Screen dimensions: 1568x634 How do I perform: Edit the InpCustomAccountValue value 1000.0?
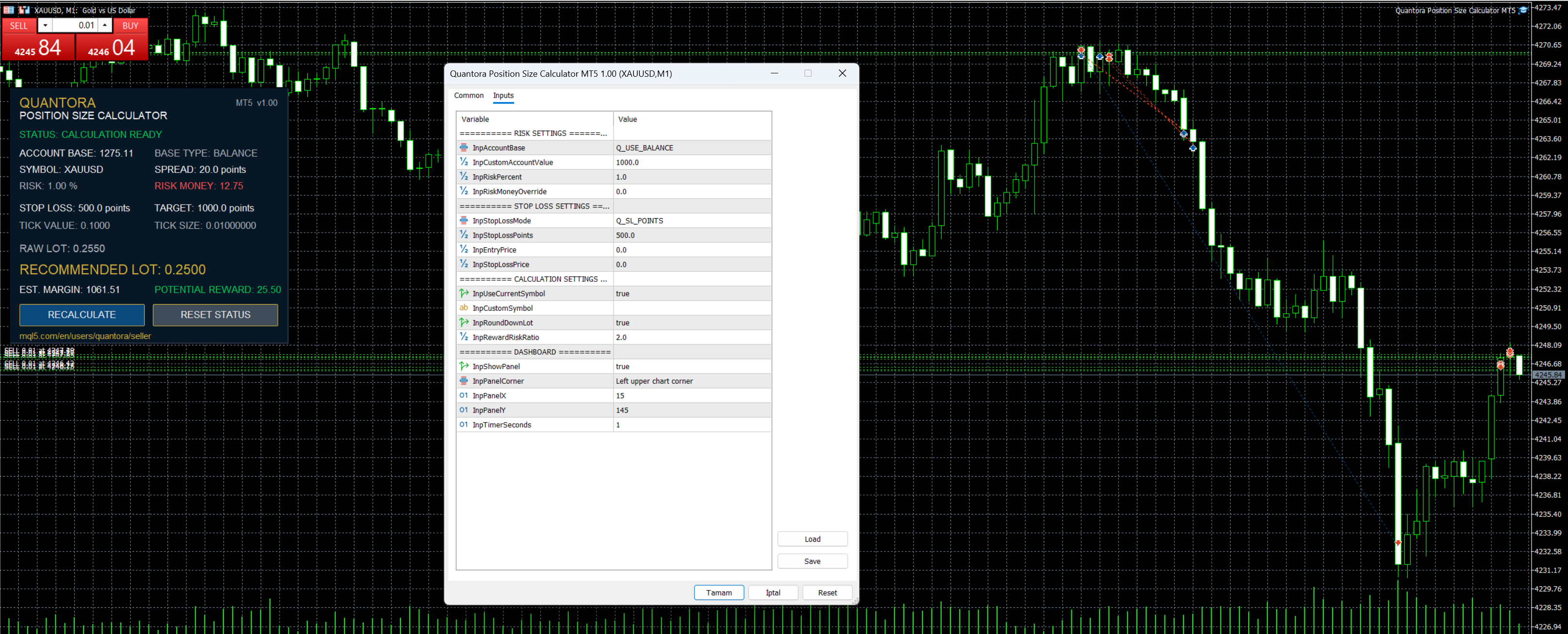point(692,163)
